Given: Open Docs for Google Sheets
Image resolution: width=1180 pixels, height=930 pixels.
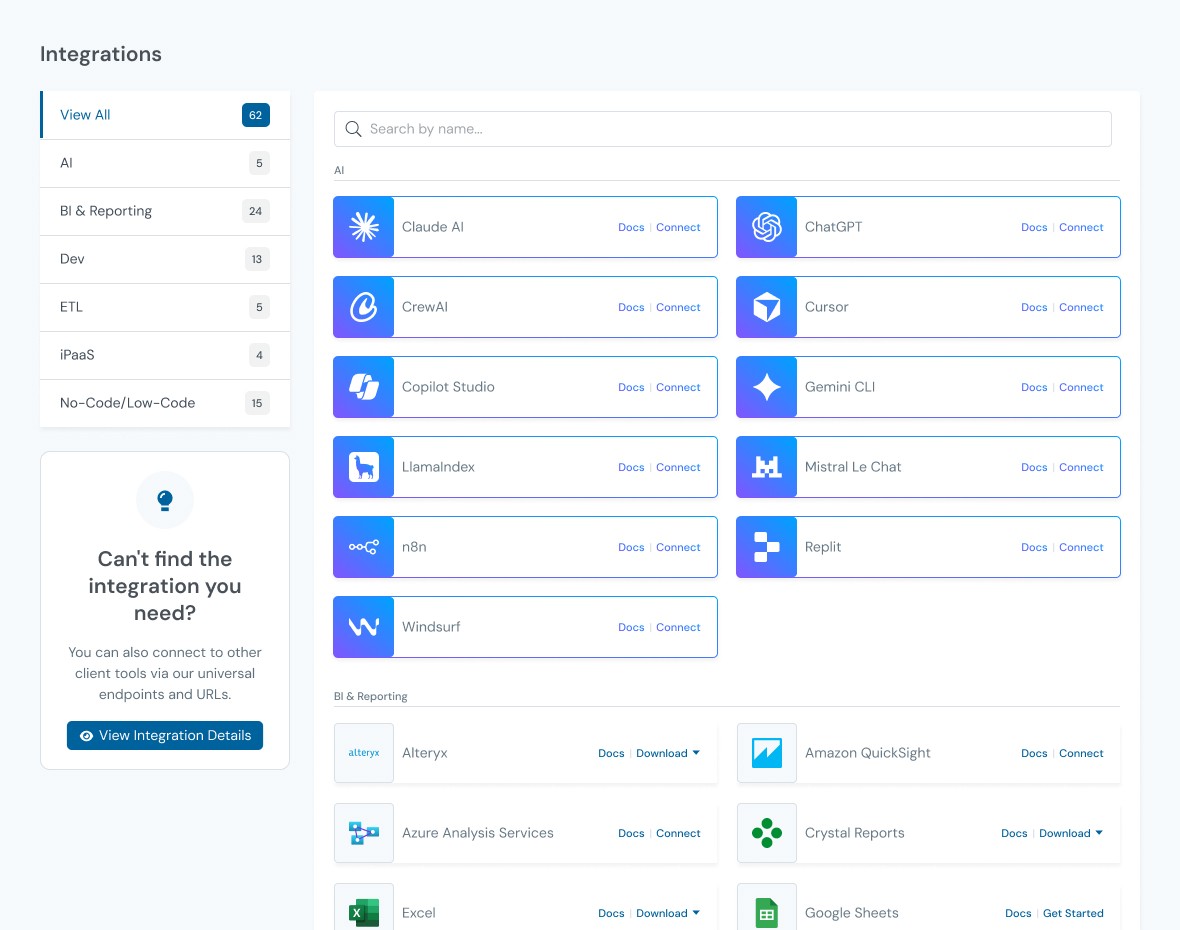Looking at the screenshot, I should point(1018,913).
